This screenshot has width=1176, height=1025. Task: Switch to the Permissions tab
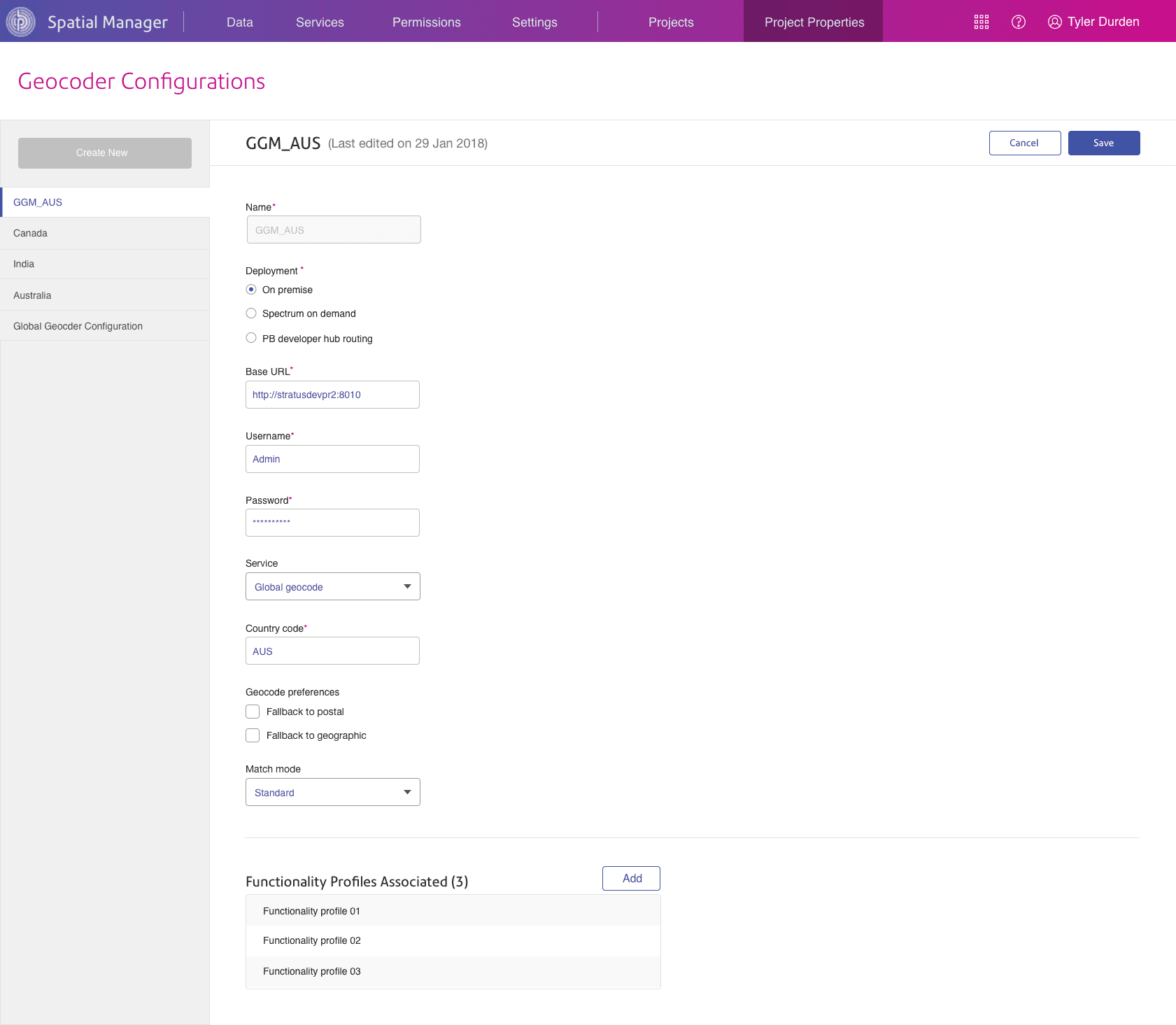(427, 22)
